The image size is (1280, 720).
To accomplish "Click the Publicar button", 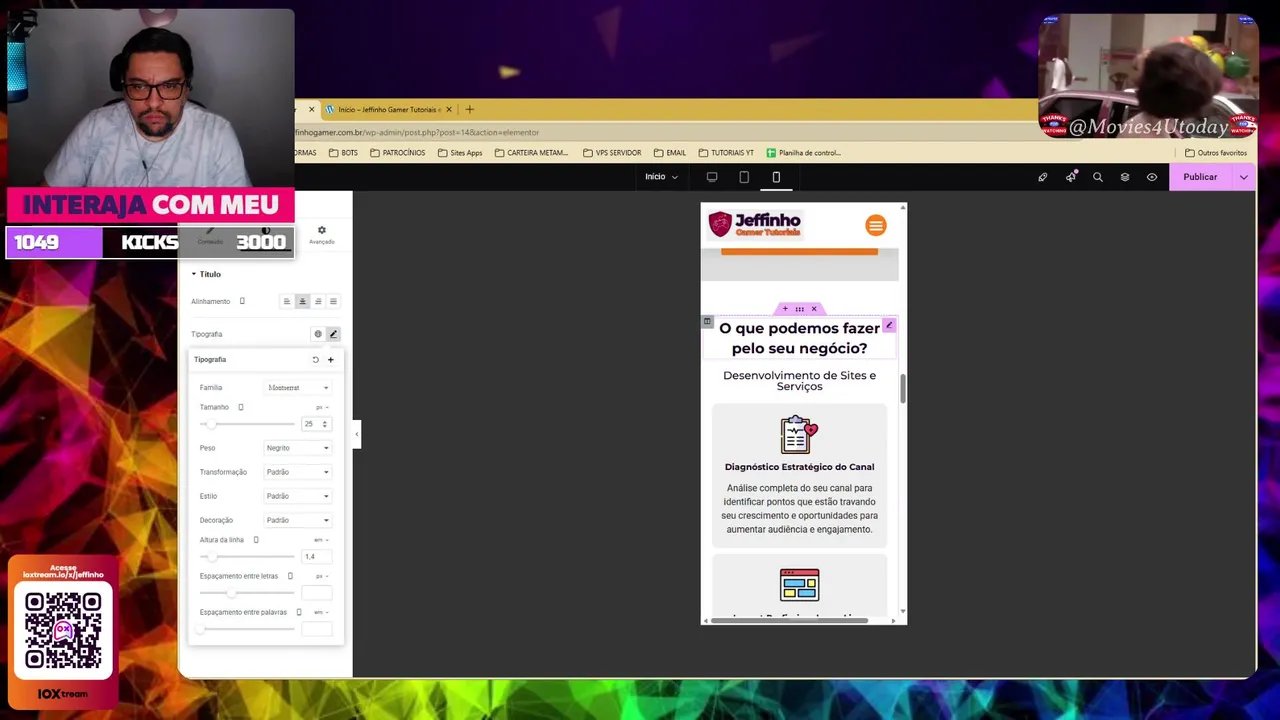I will click(x=1200, y=177).
